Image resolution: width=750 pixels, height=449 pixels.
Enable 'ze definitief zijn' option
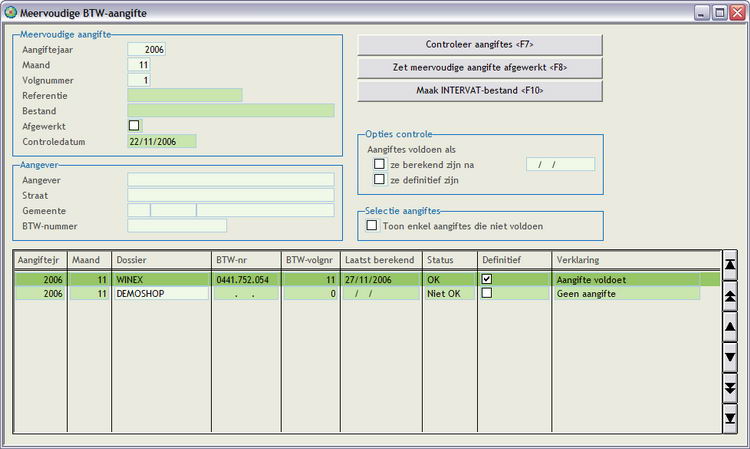[x=379, y=179]
